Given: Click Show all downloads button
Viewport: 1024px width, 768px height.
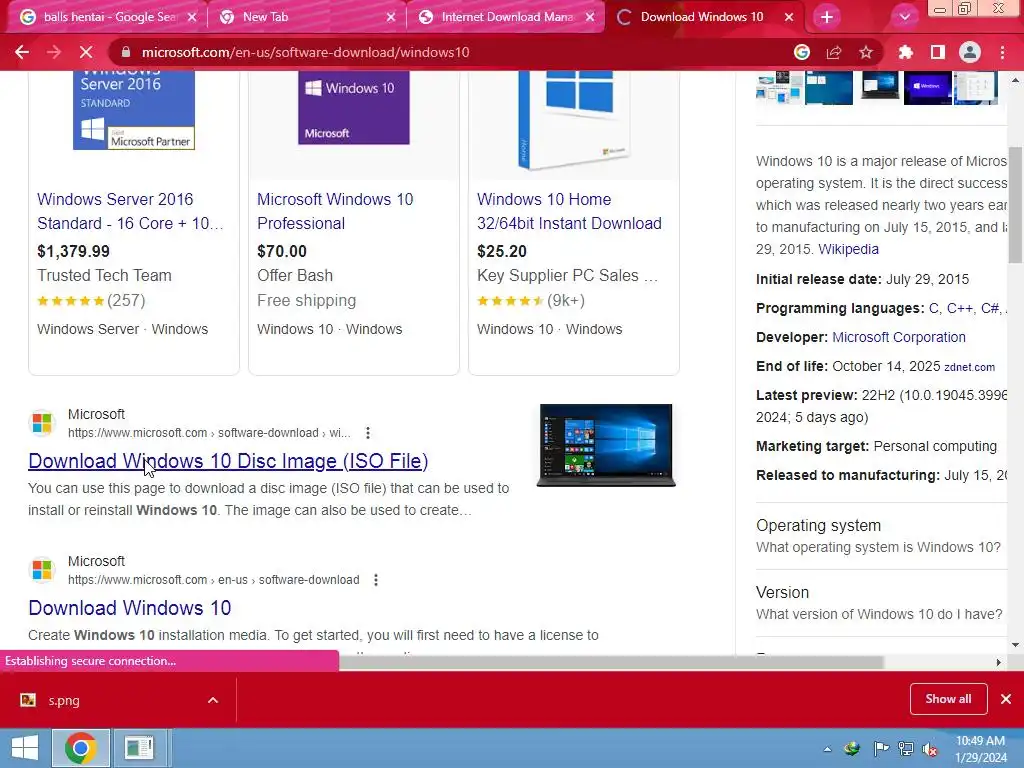Looking at the screenshot, I should pyautogui.click(x=948, y=699).
